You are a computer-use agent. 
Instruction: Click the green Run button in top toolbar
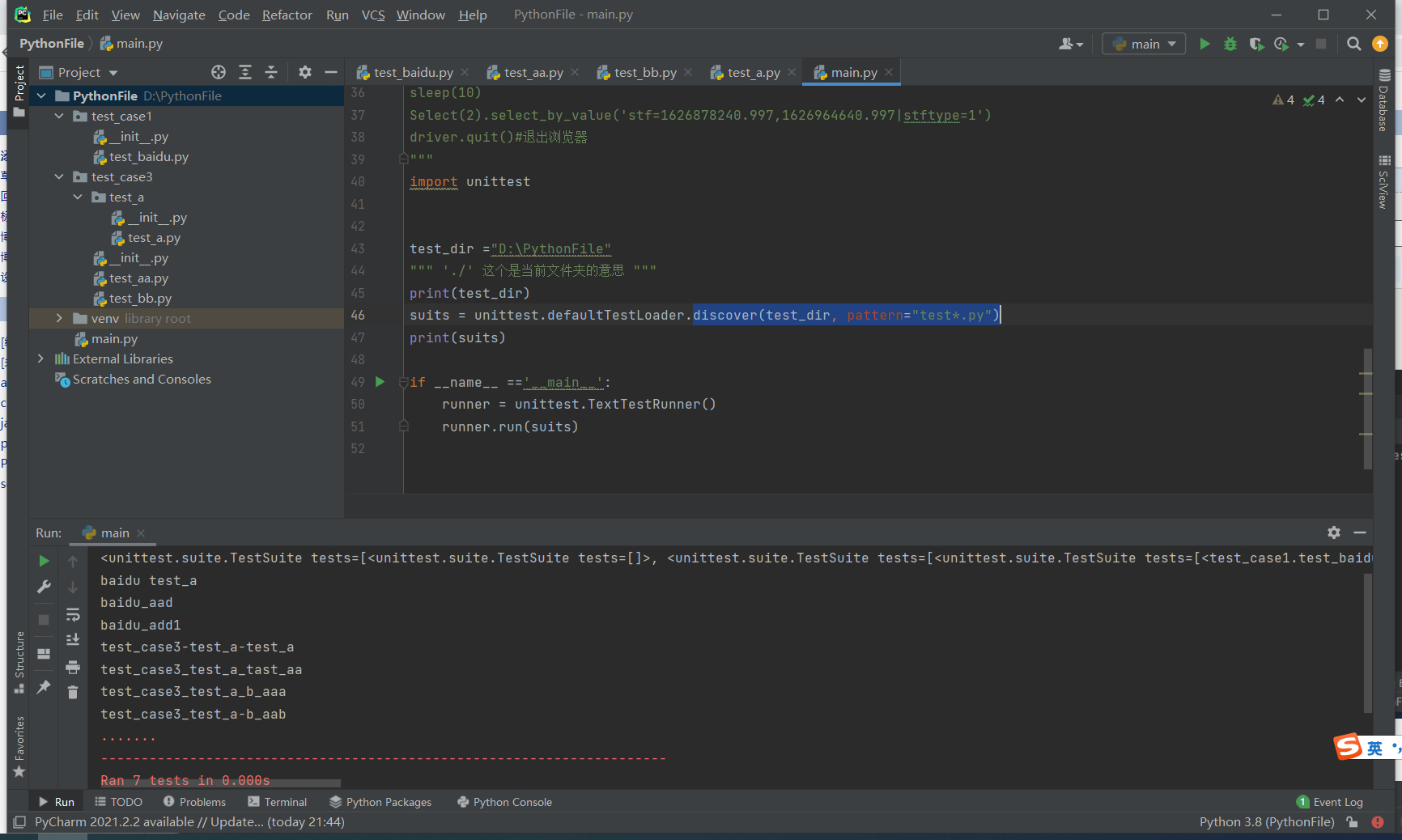(1204, 45)
